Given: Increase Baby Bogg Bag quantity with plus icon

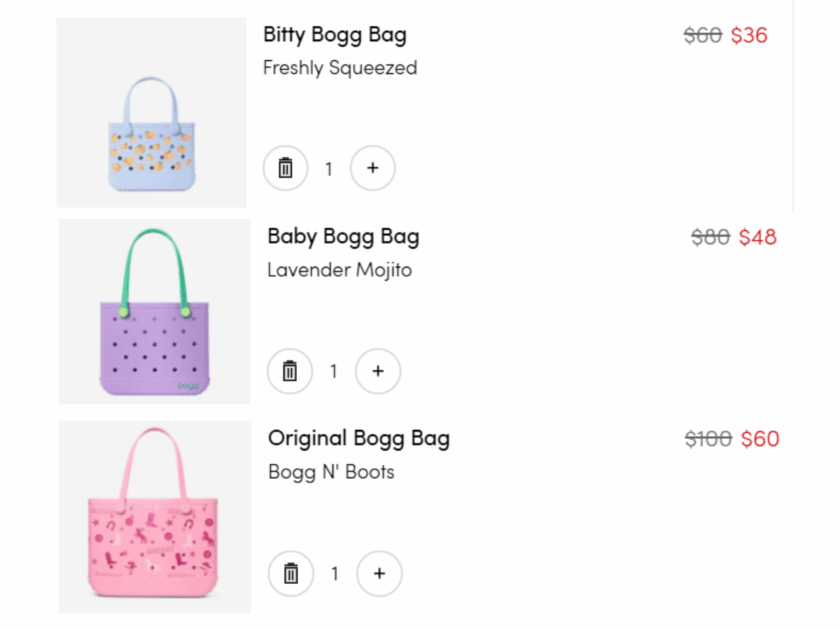Looking at the screenshot, I should [377, 371].
